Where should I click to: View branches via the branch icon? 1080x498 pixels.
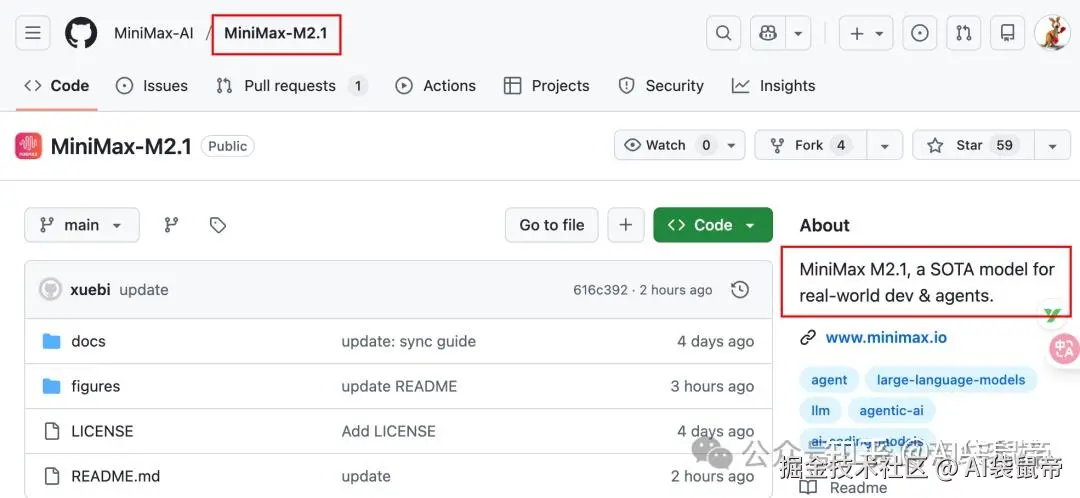click(x=171, y=225)
